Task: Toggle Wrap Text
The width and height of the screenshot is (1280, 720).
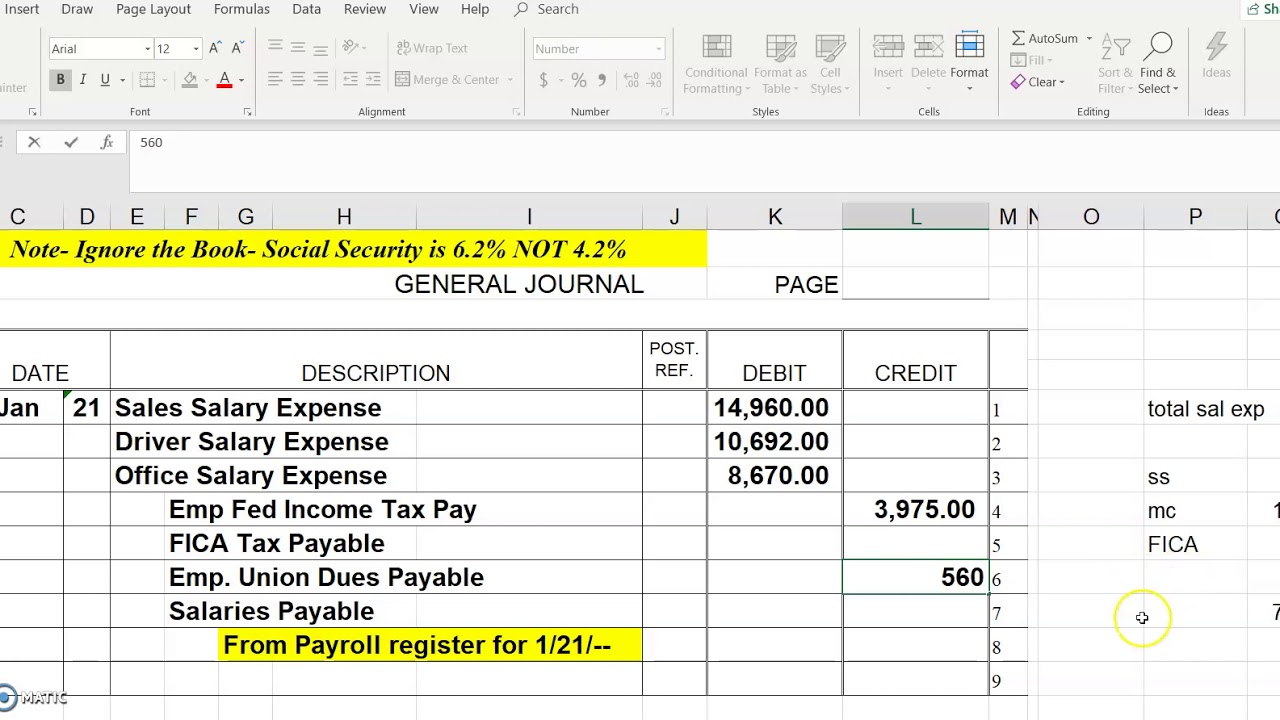Action: [x=431, y=48]
